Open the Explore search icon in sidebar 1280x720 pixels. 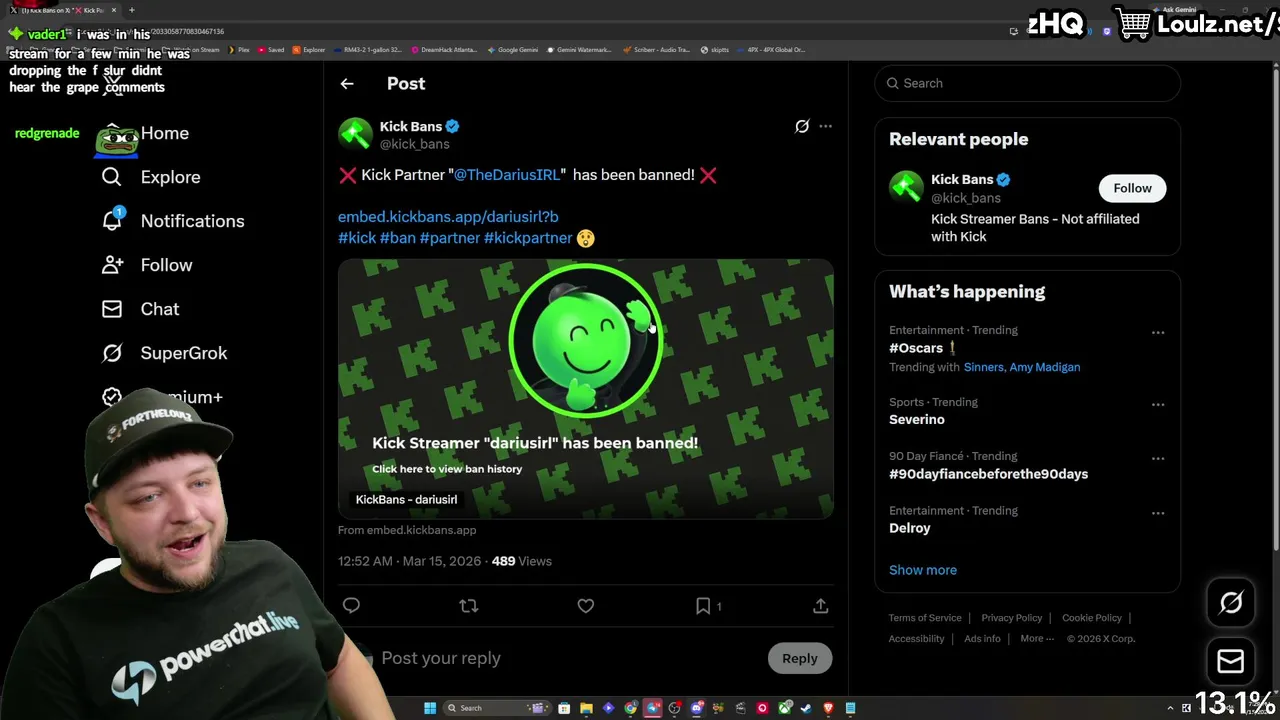click(112, 177)
